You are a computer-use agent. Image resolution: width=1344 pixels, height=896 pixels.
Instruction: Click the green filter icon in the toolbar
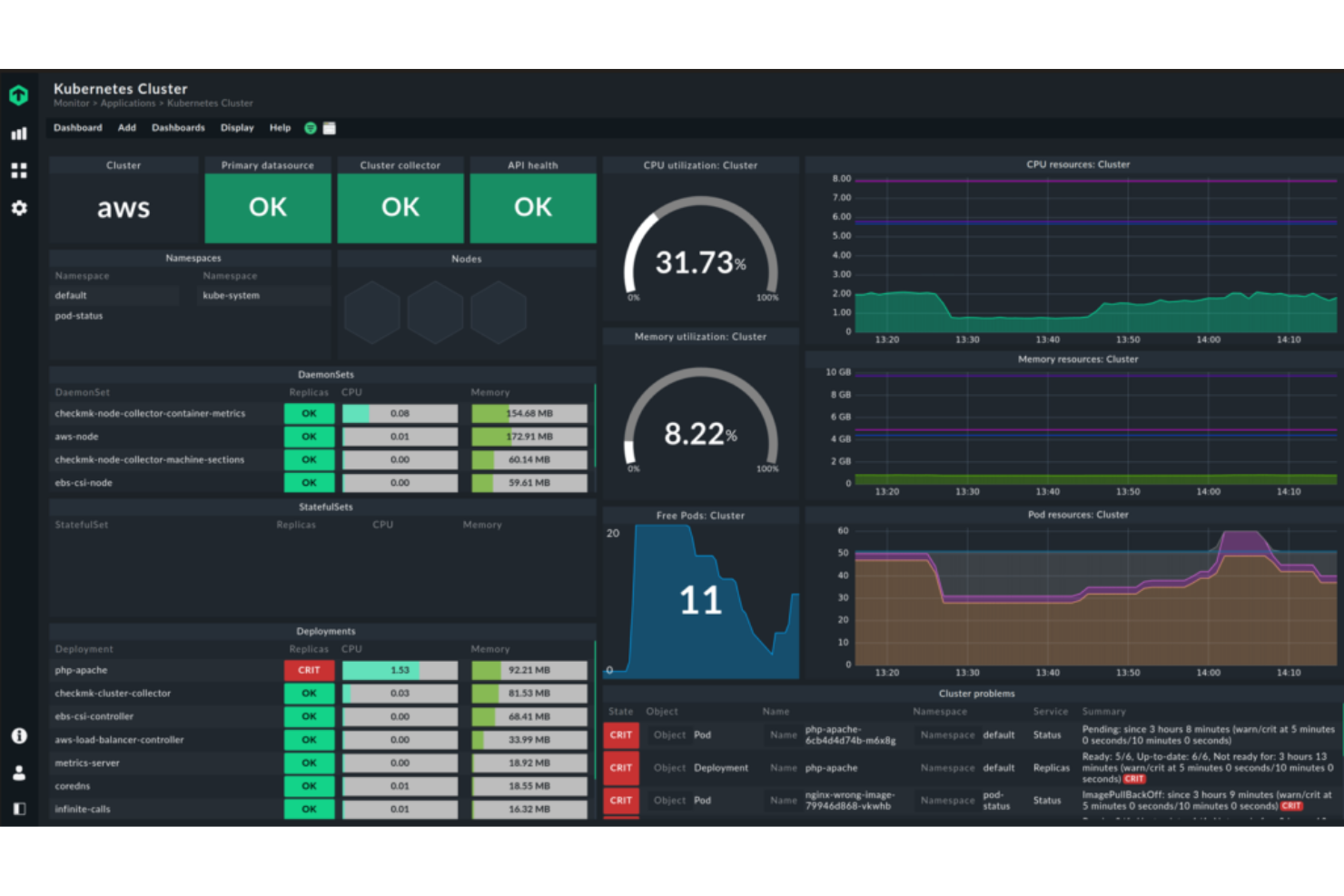pos(310,128)
